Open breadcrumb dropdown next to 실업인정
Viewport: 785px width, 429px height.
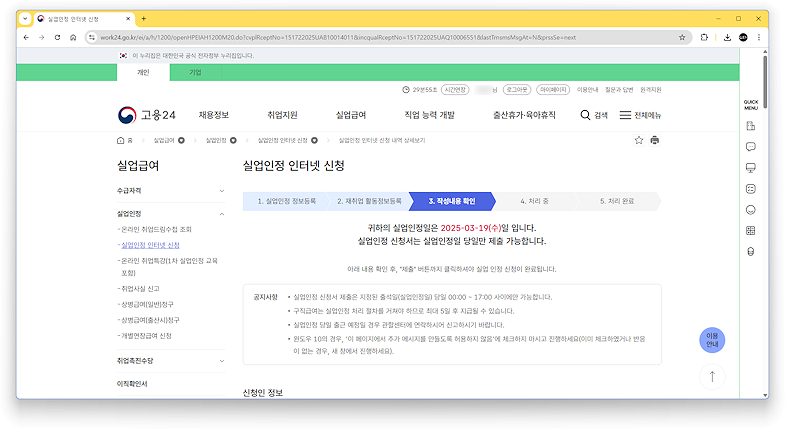click(233, 141)
